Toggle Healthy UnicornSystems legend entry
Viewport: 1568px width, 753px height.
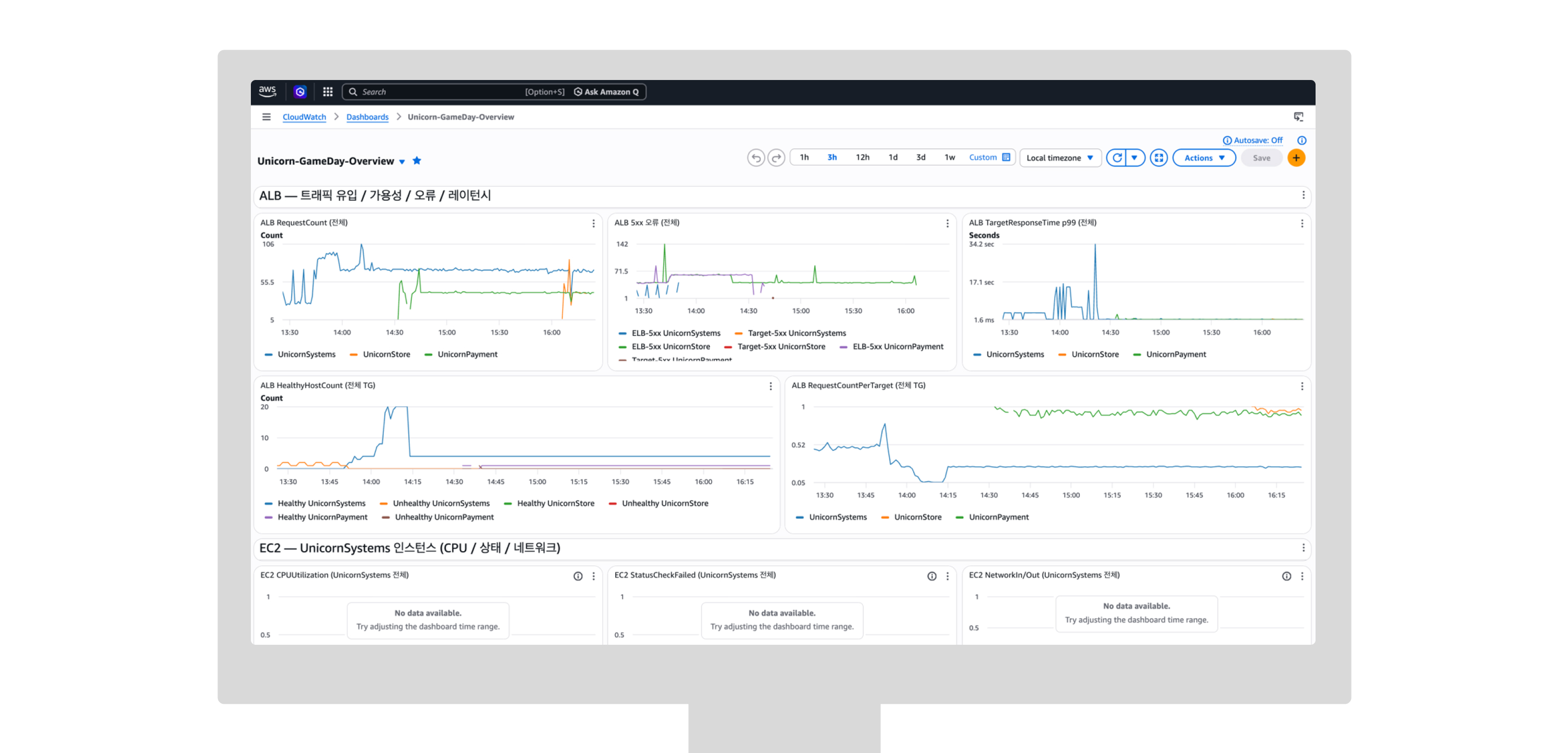coord(315,503)
